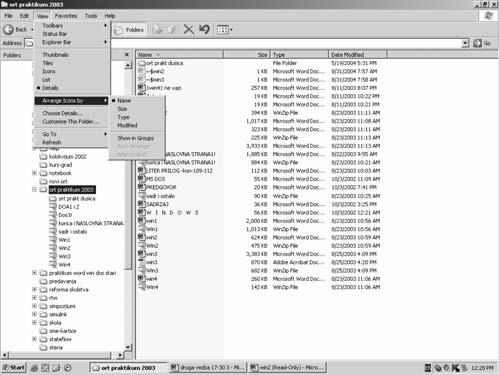
Task: Expand the Go To submenu
Action: coord(72,134)
